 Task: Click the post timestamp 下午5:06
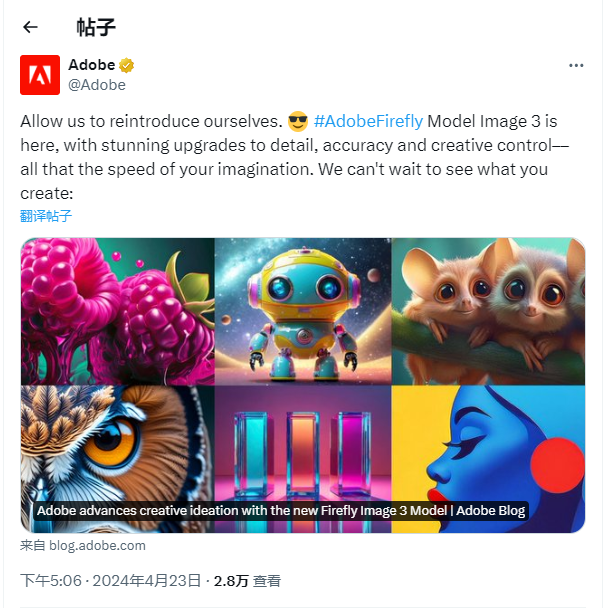(51, 581)
